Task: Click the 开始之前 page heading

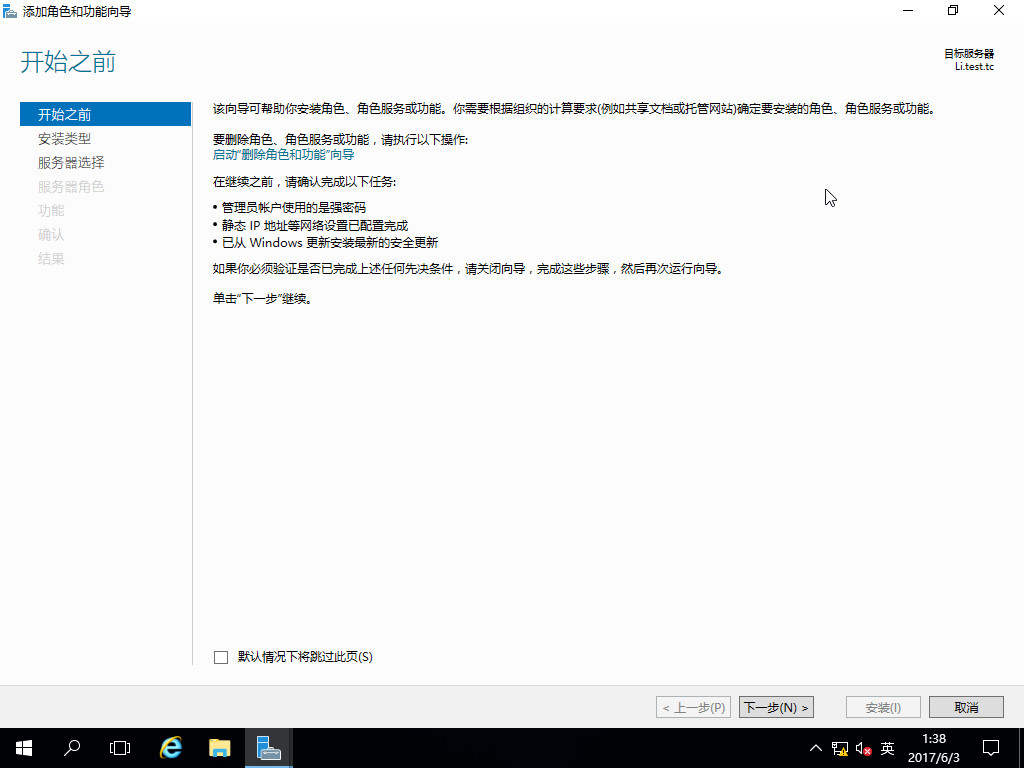Action: [68, 62]
